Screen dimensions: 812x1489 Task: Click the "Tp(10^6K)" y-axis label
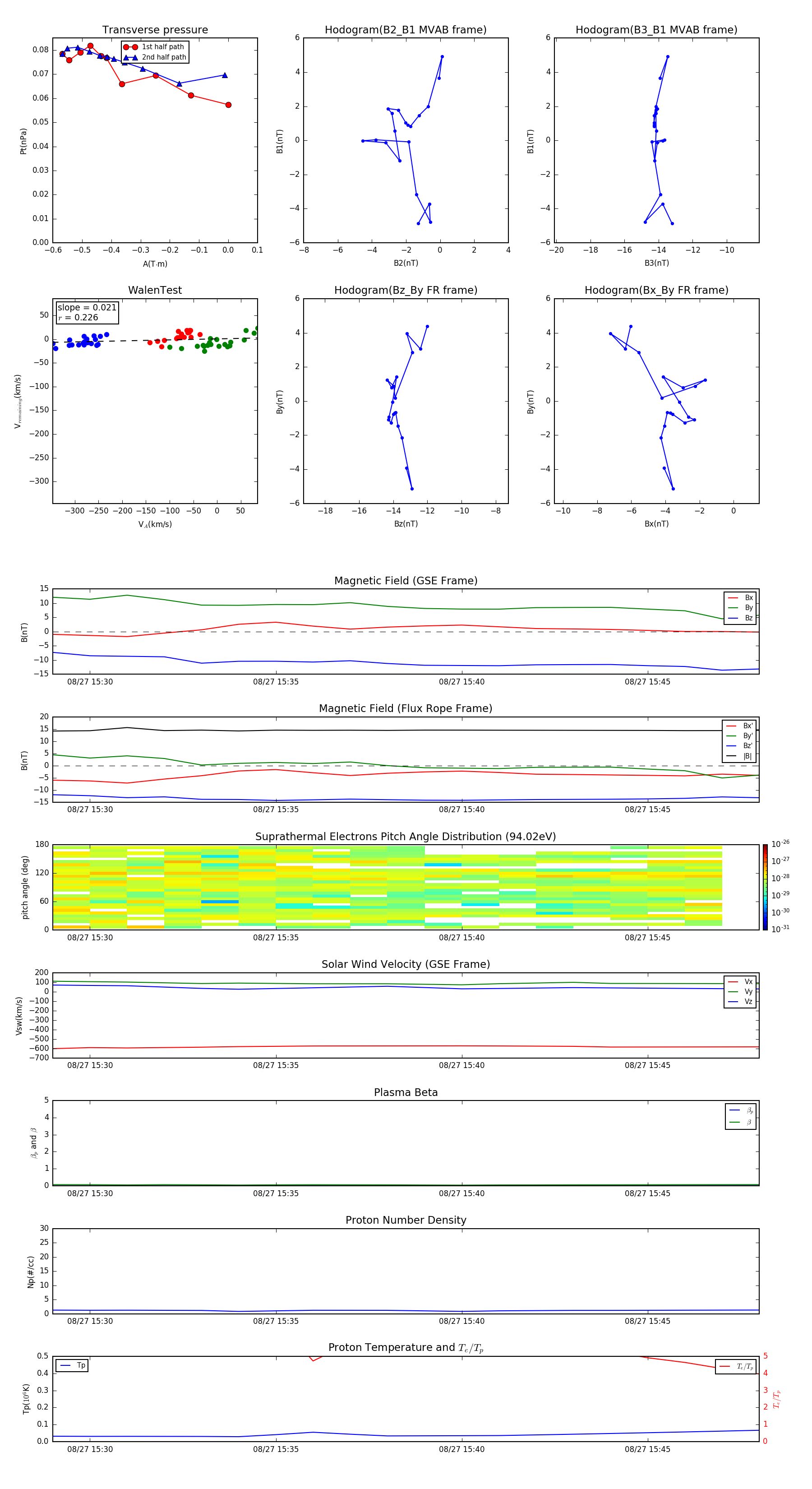coord(26,1399)
